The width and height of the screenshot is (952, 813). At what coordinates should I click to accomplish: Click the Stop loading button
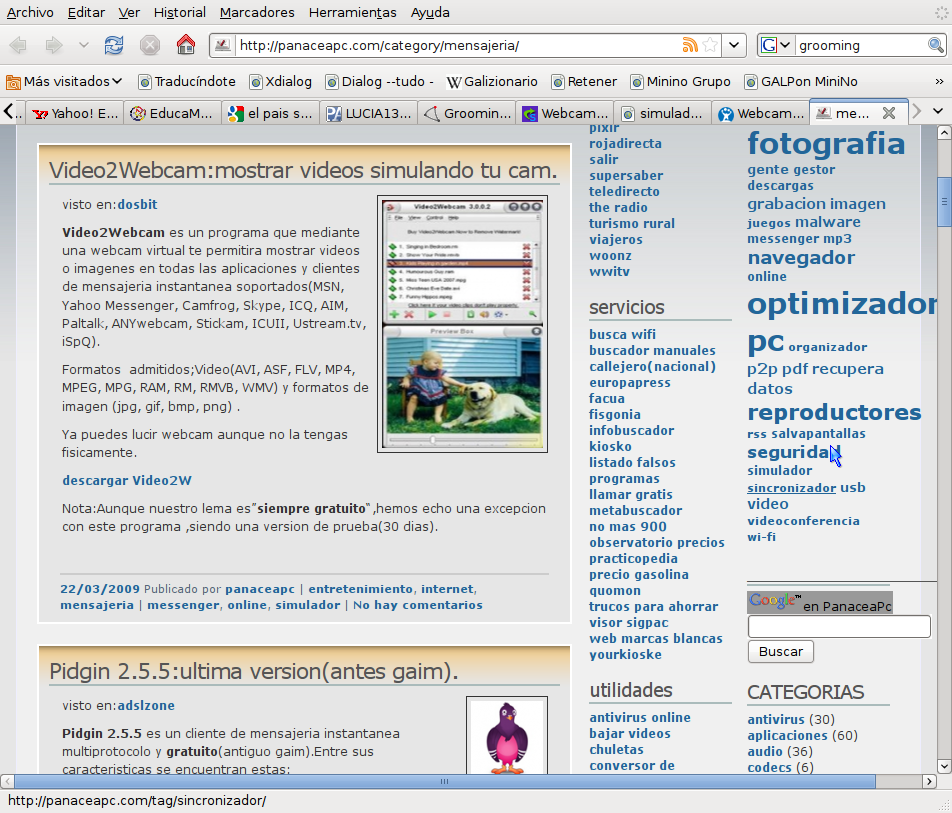149,45
